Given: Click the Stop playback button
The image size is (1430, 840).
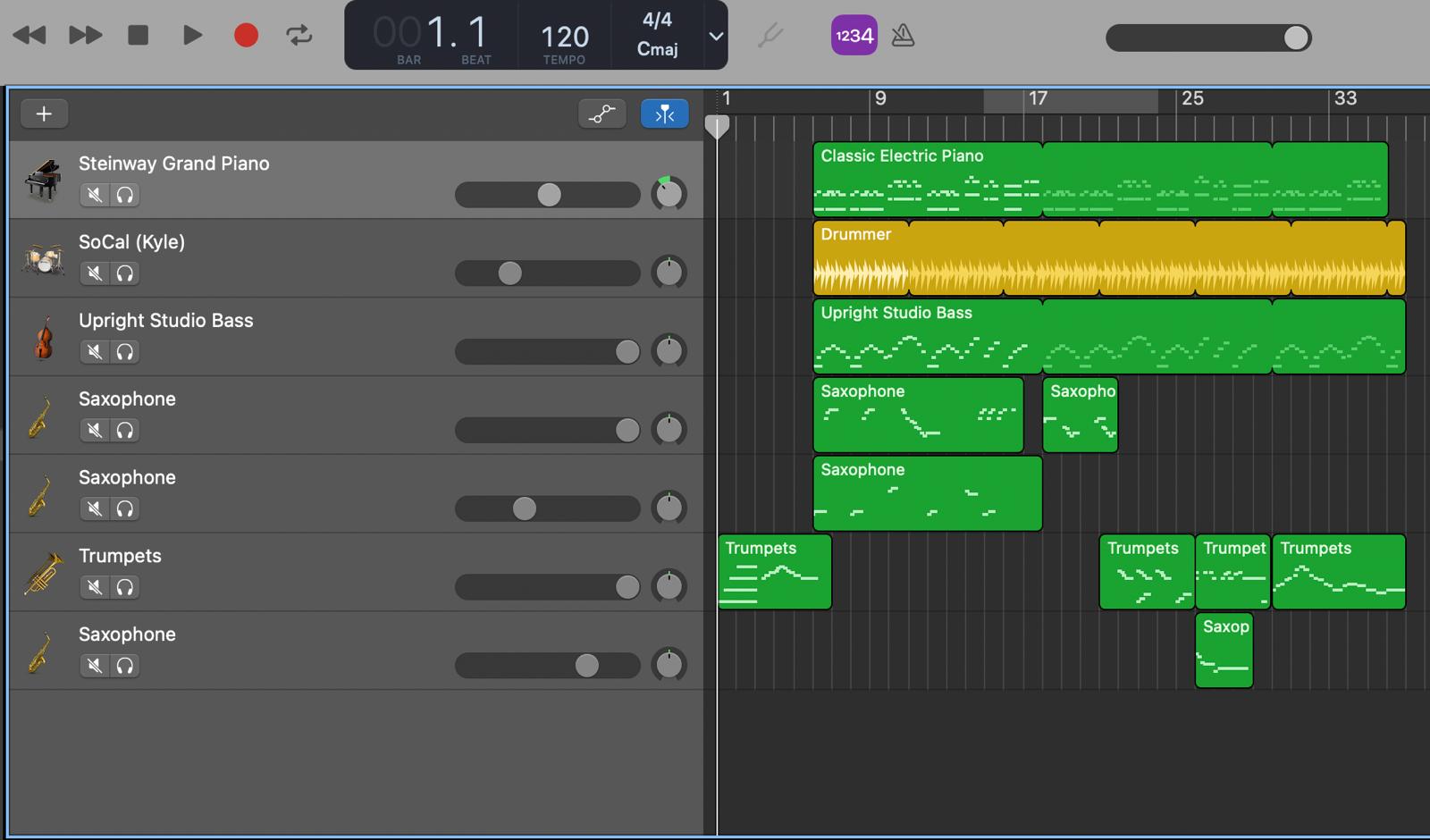Looking at the screenshot, I should coord(138,36).
